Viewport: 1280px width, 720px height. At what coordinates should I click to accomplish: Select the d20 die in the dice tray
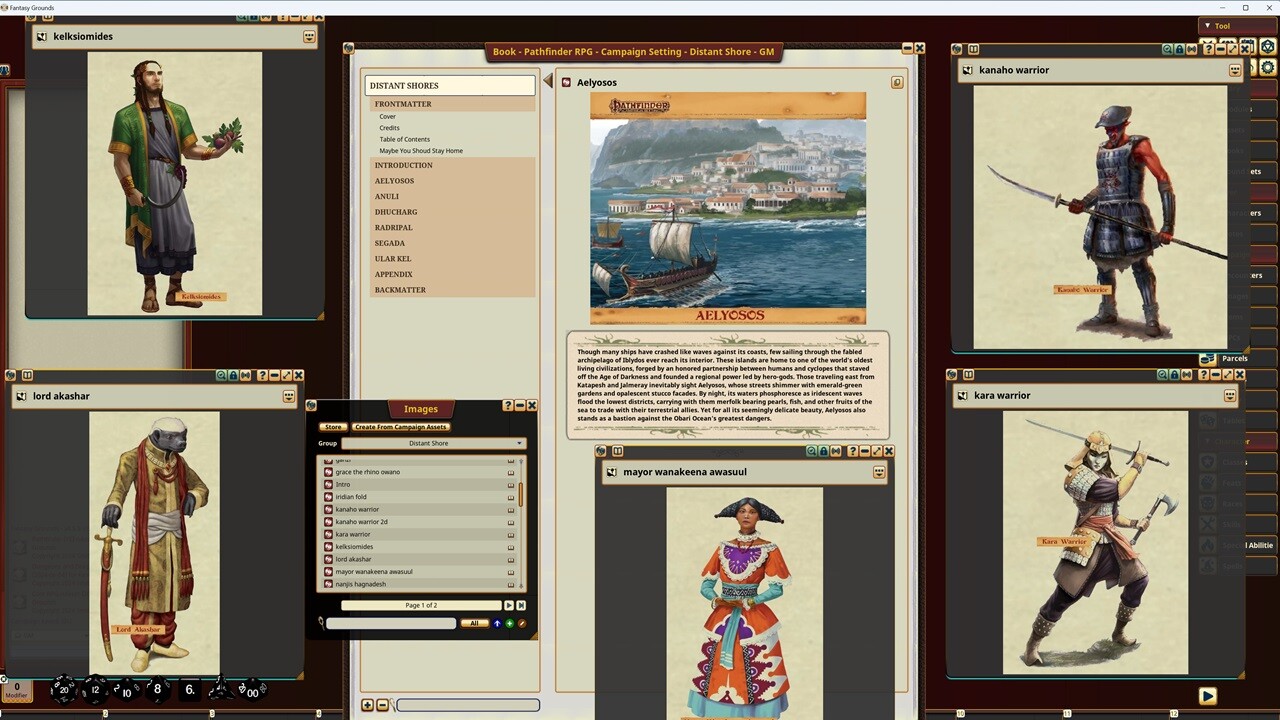[64, 690]
